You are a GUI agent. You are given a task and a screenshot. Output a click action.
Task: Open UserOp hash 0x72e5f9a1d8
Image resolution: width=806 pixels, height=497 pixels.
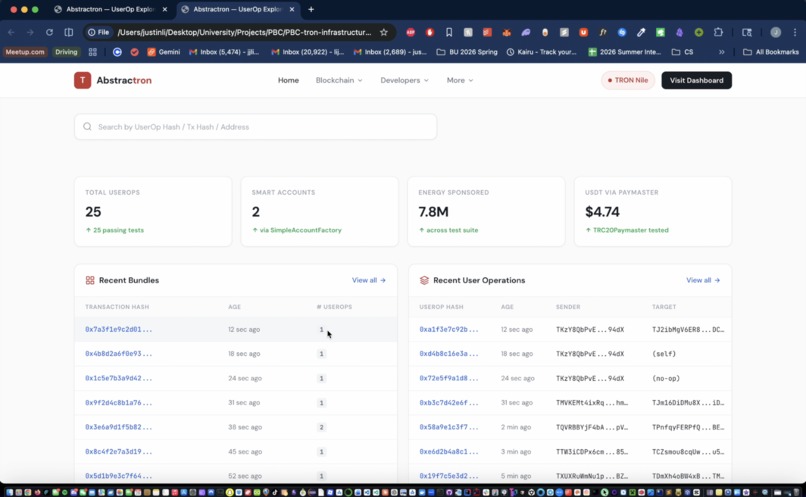(448, 378)
